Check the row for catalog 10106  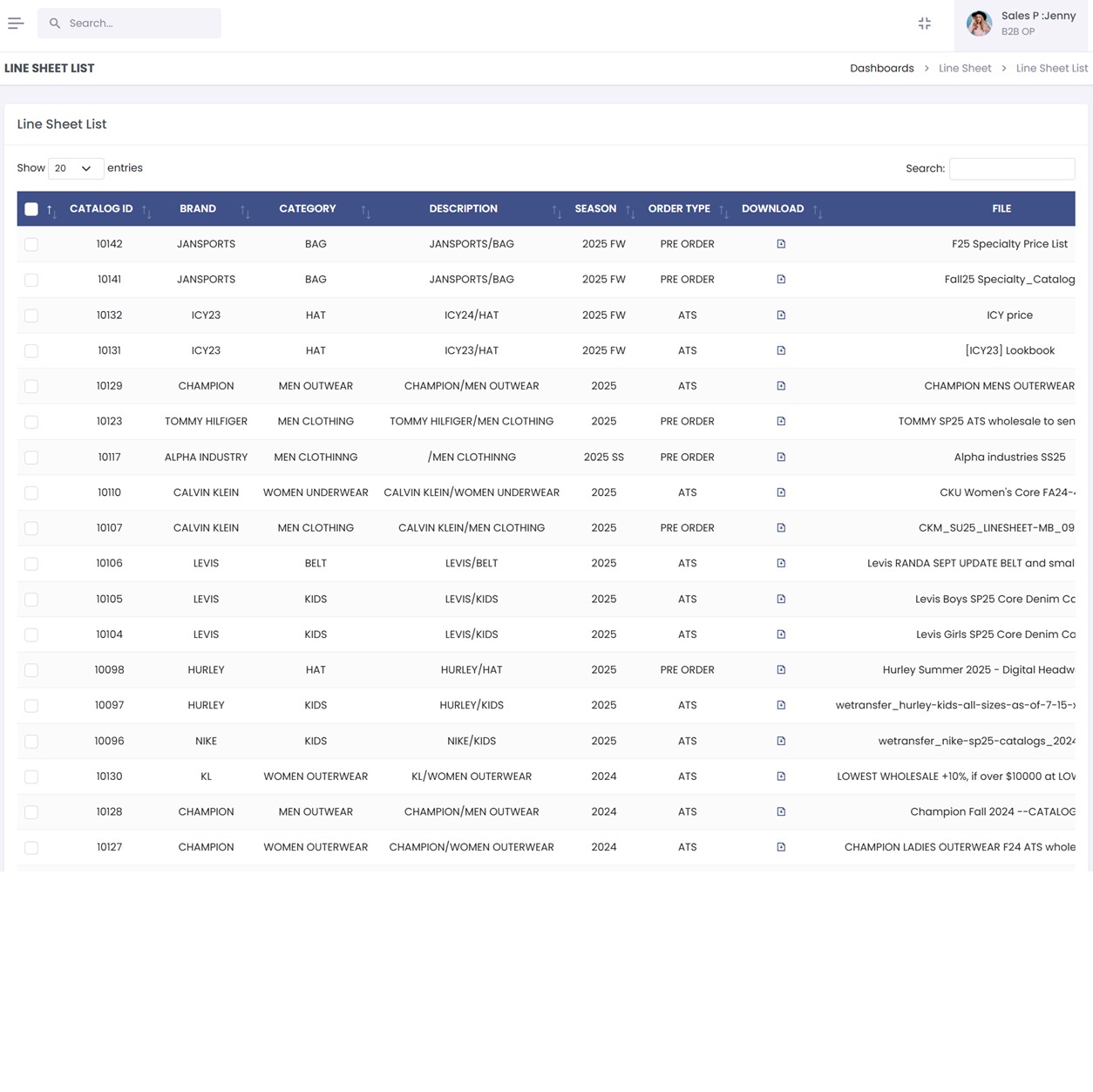[31, 564]
